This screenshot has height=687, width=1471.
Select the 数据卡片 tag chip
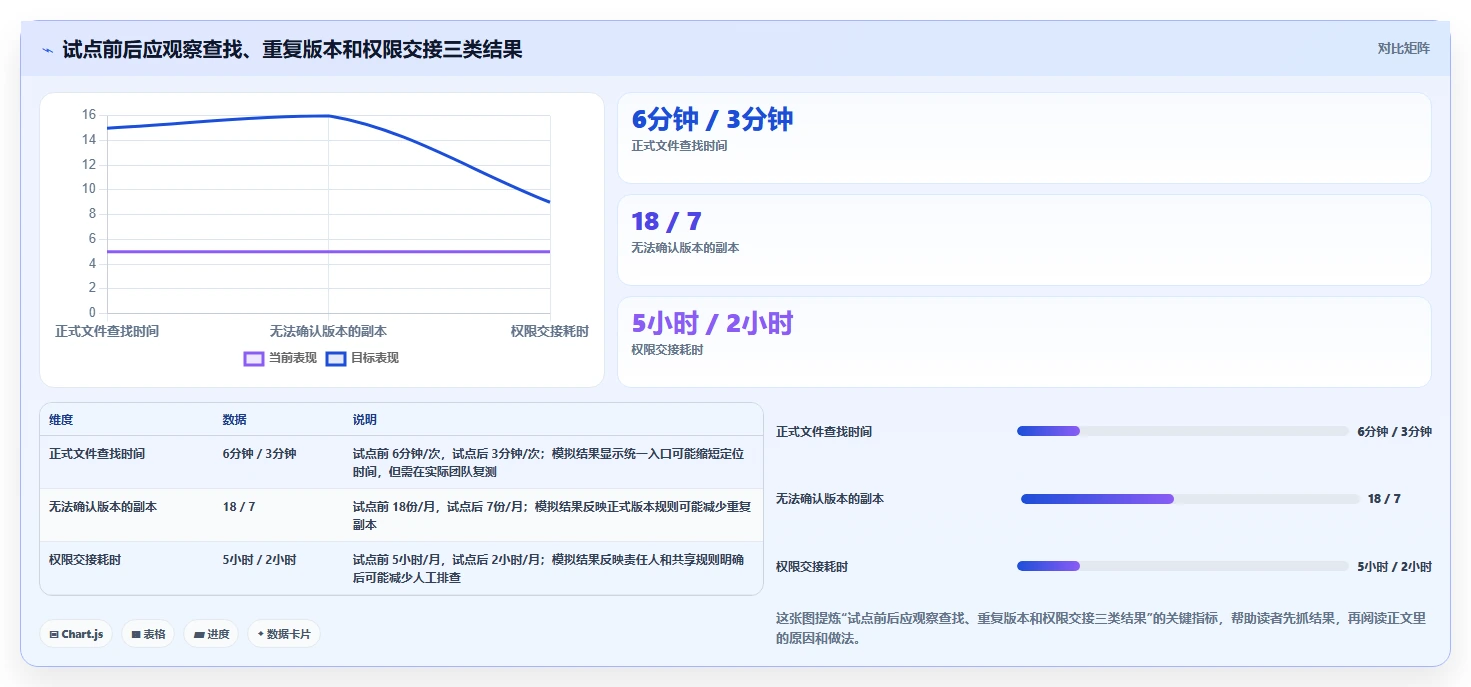click(x=284, y=634)
